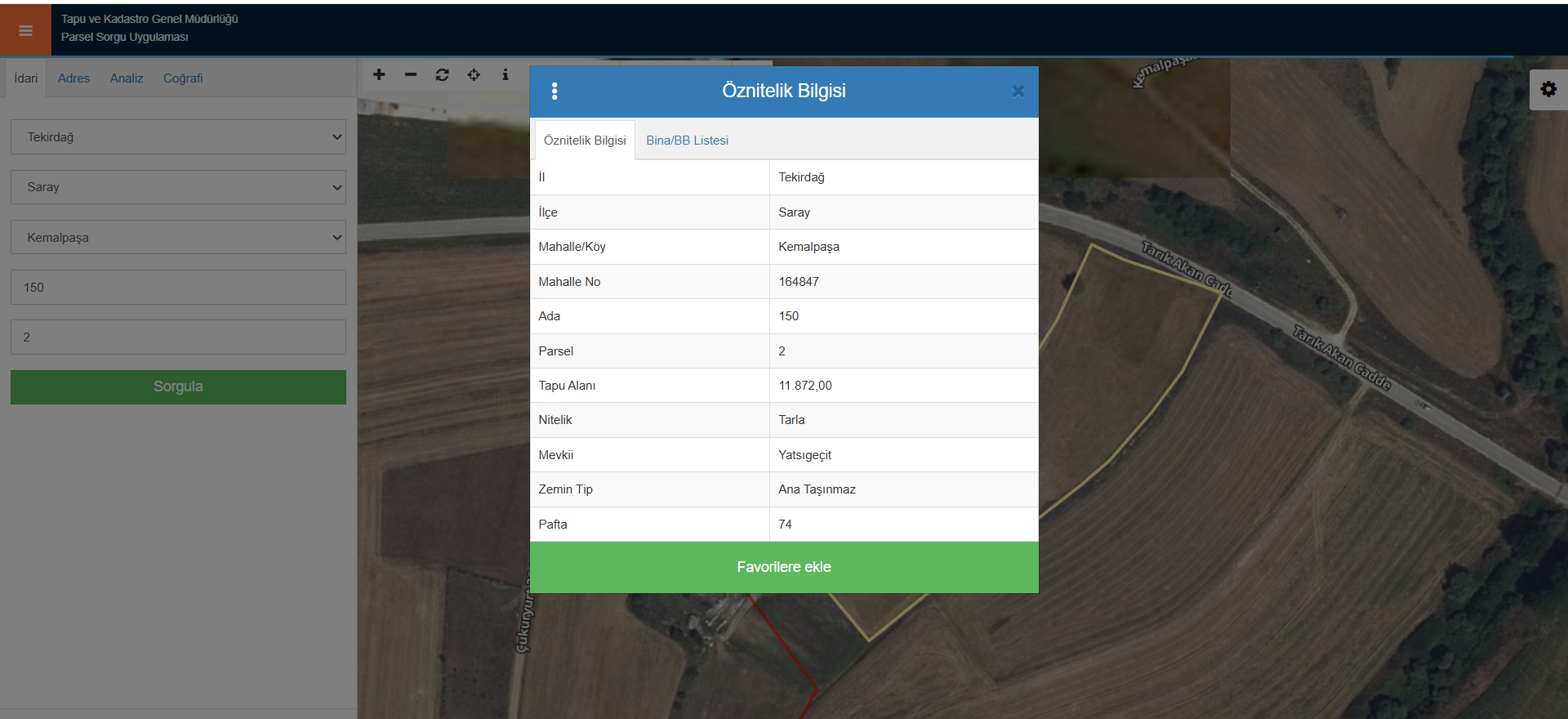This screenshot has width=1568, height=719.
Task: Expand the Tekirdağ province dropdown
Action: 178,137
